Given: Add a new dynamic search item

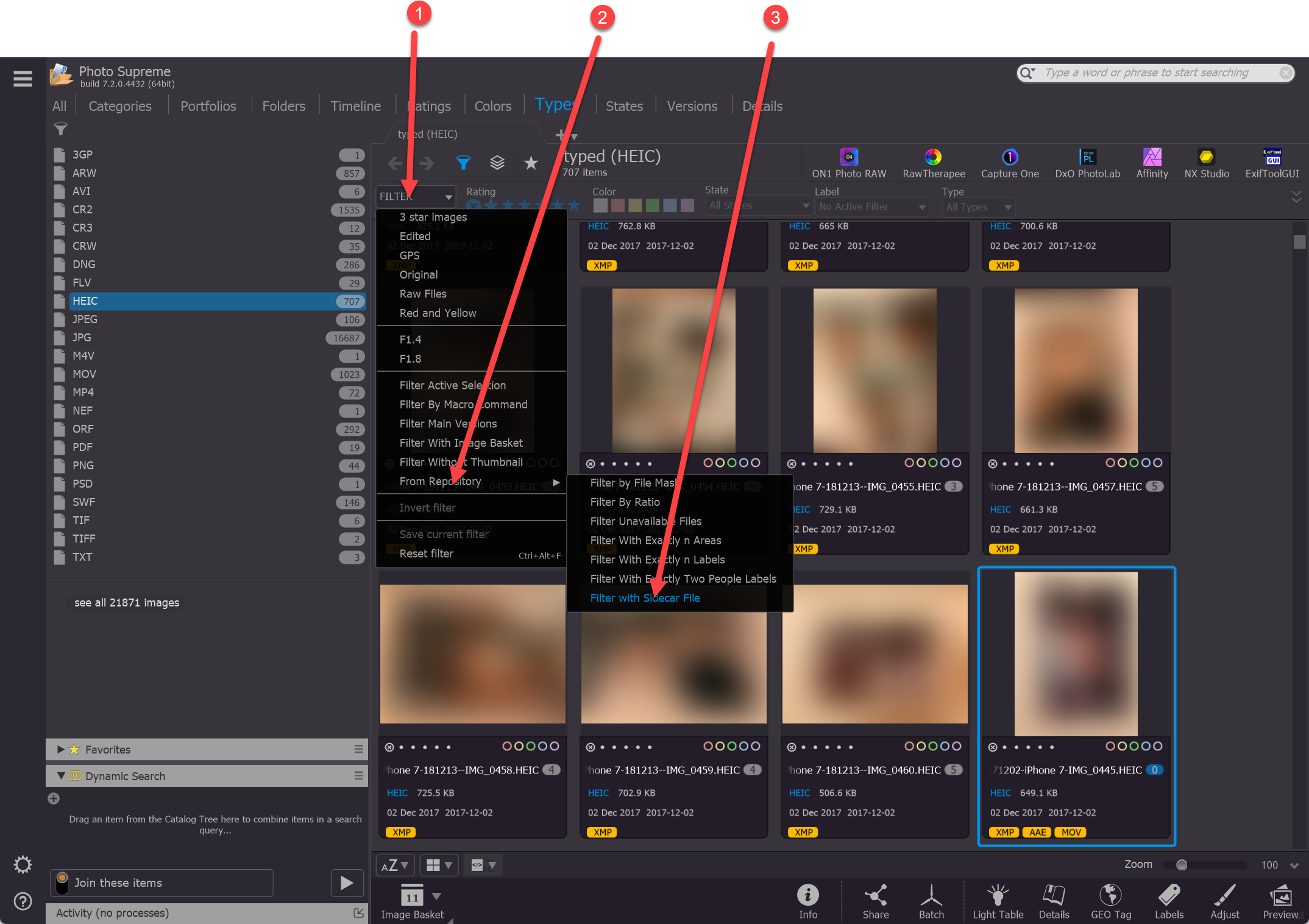Looking at the screenshot, I should coord(54,798).
